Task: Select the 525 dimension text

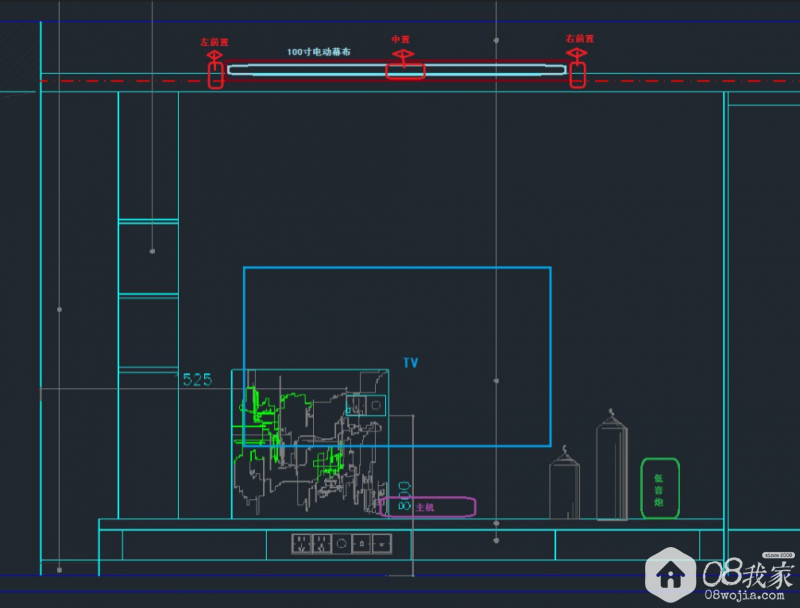Action: pyautogui.click(x=197, y=379)
